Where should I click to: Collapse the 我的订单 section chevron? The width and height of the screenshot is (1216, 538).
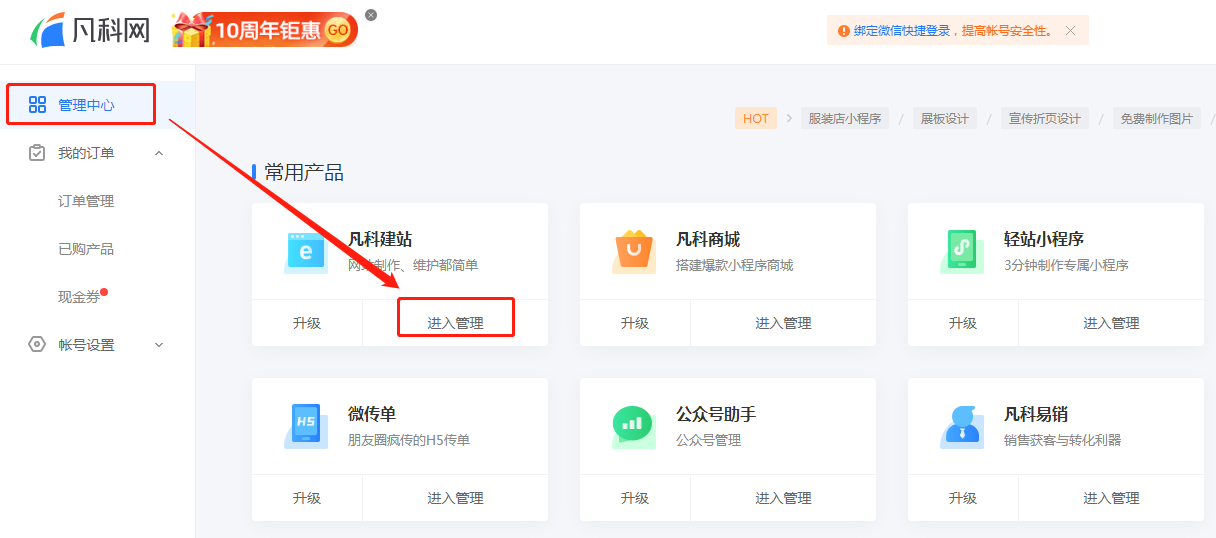tap(158, 153)
